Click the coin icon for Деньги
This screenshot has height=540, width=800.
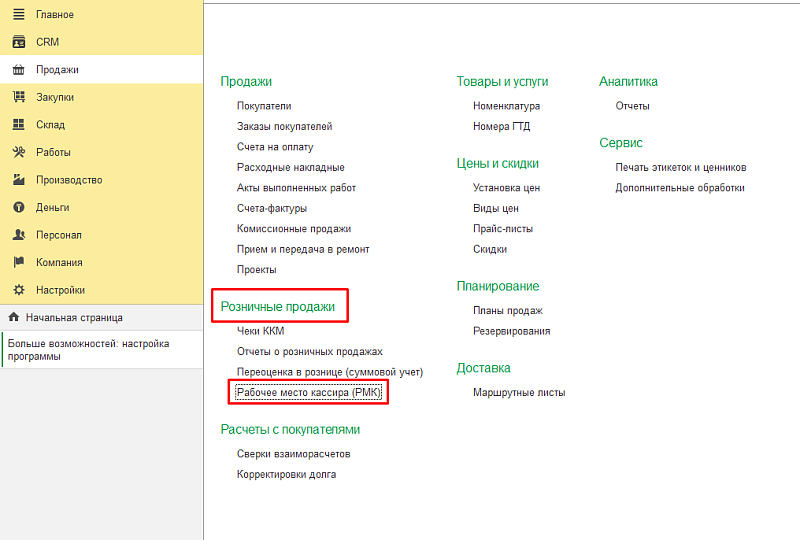(18, 207)
